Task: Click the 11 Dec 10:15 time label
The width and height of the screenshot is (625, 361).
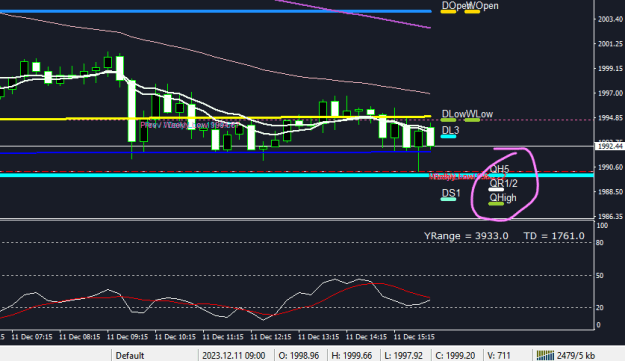Action: (x=175, y=337)
